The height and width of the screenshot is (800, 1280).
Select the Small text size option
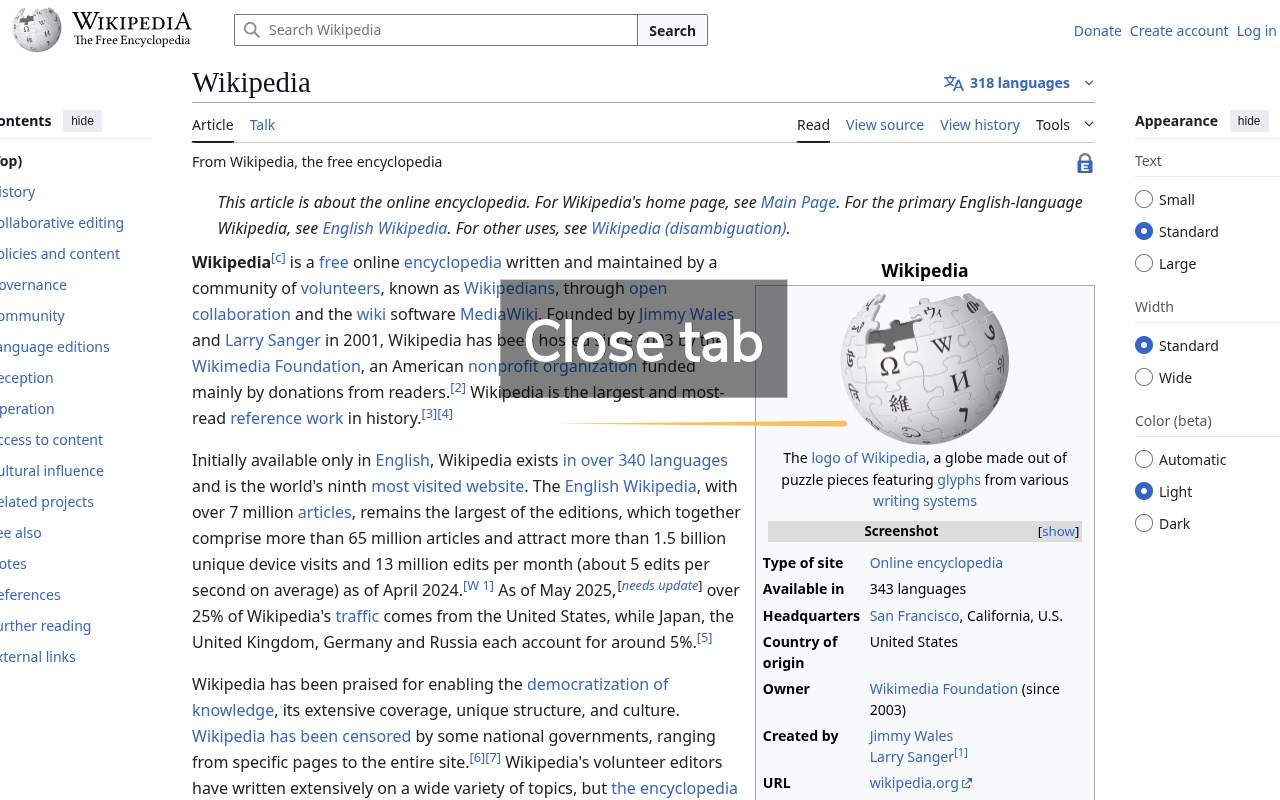tap(1144, 199)
